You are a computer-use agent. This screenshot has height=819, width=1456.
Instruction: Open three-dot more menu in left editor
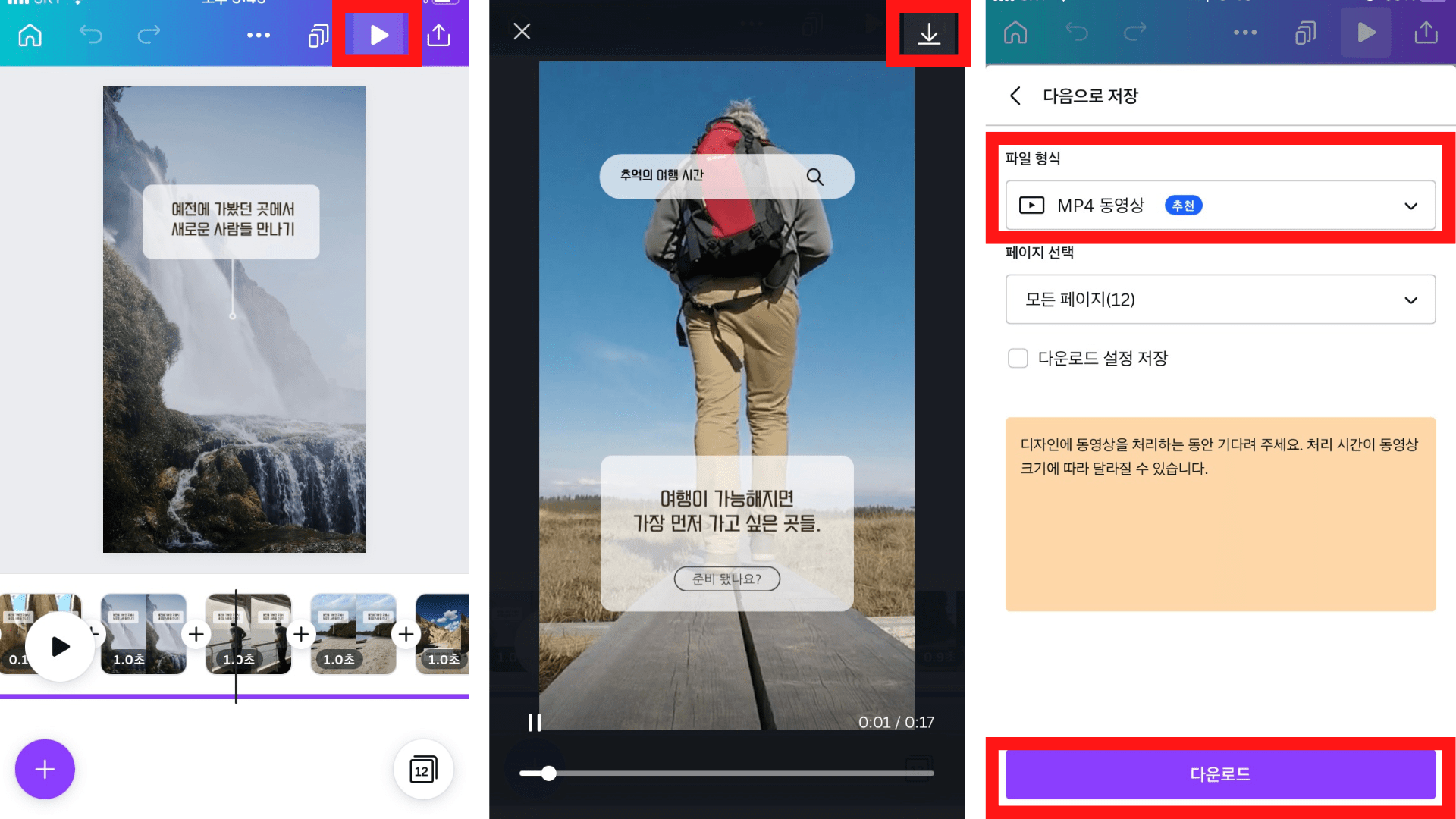click(x=259, y=35)
